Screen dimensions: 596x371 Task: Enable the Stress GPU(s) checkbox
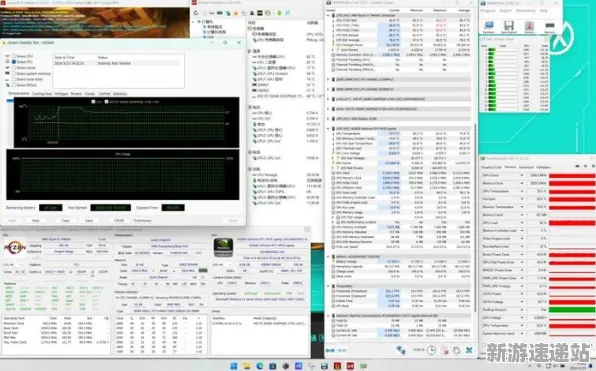14,85
